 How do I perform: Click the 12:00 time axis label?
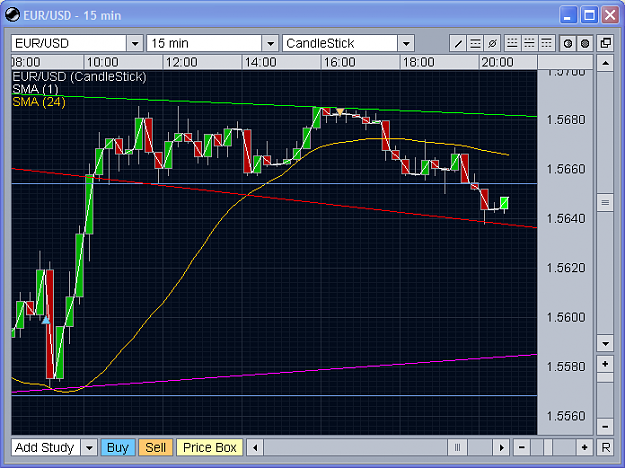(x=181, y=62)
